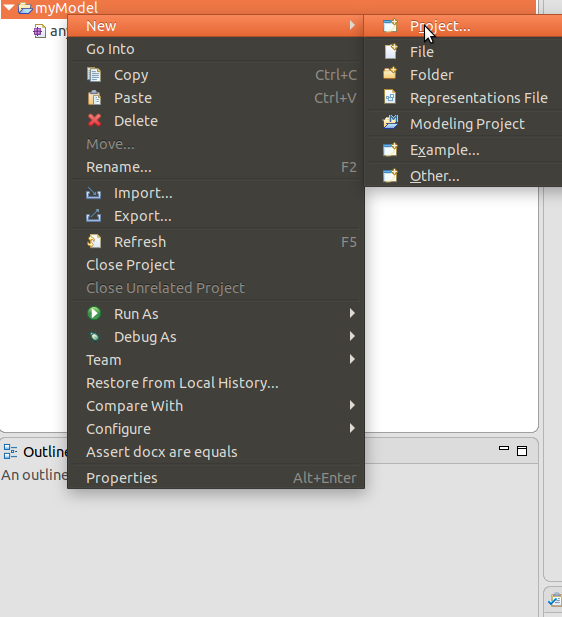Choose Project... in New submenu
The width and height of the screenshot is (562, 617).
[x=463, y=26]
